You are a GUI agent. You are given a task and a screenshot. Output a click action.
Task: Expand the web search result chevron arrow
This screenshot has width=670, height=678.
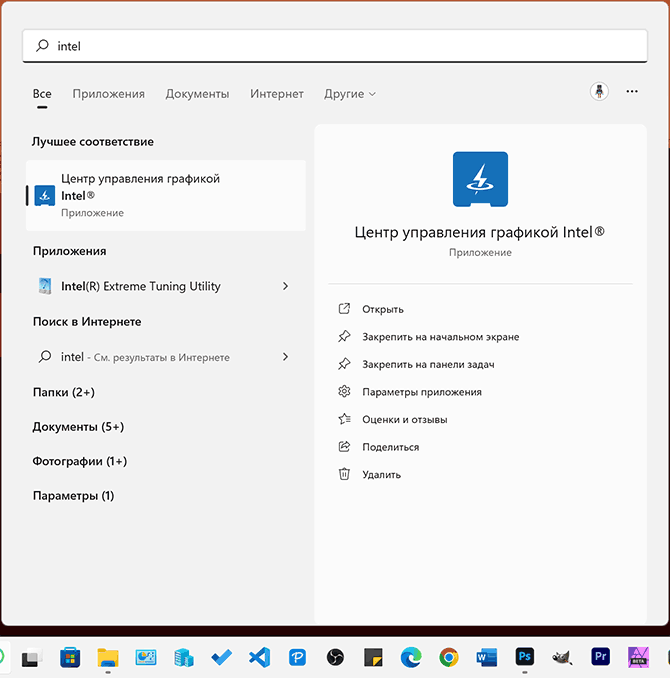point(285,357)
